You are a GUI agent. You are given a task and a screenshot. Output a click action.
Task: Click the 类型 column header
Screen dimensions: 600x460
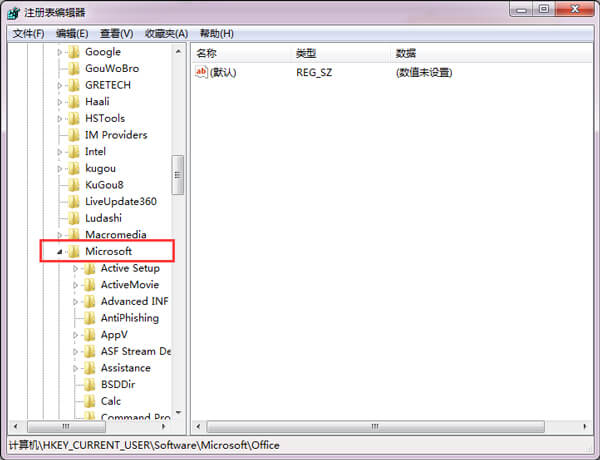coord(306,52)
